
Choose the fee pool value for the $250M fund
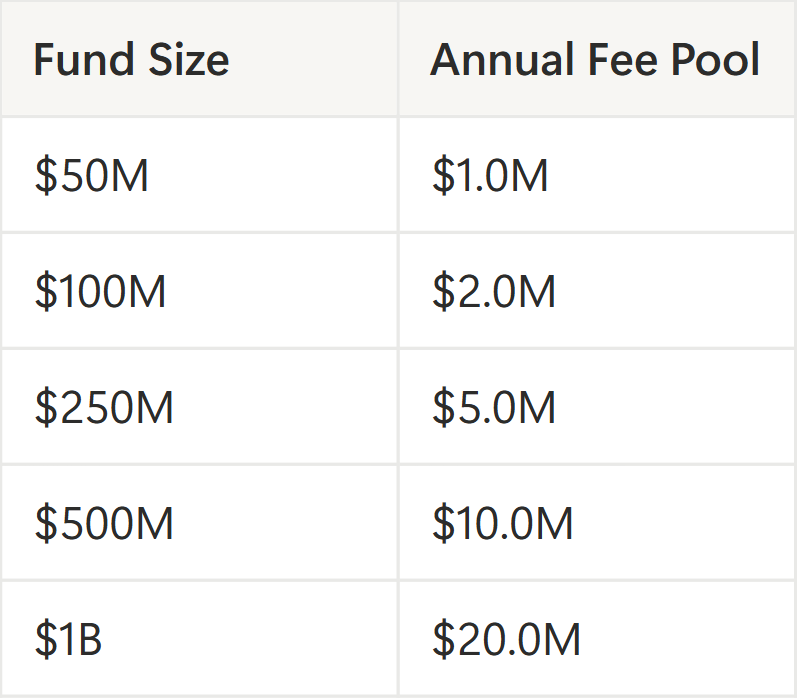tap(493, 409)
